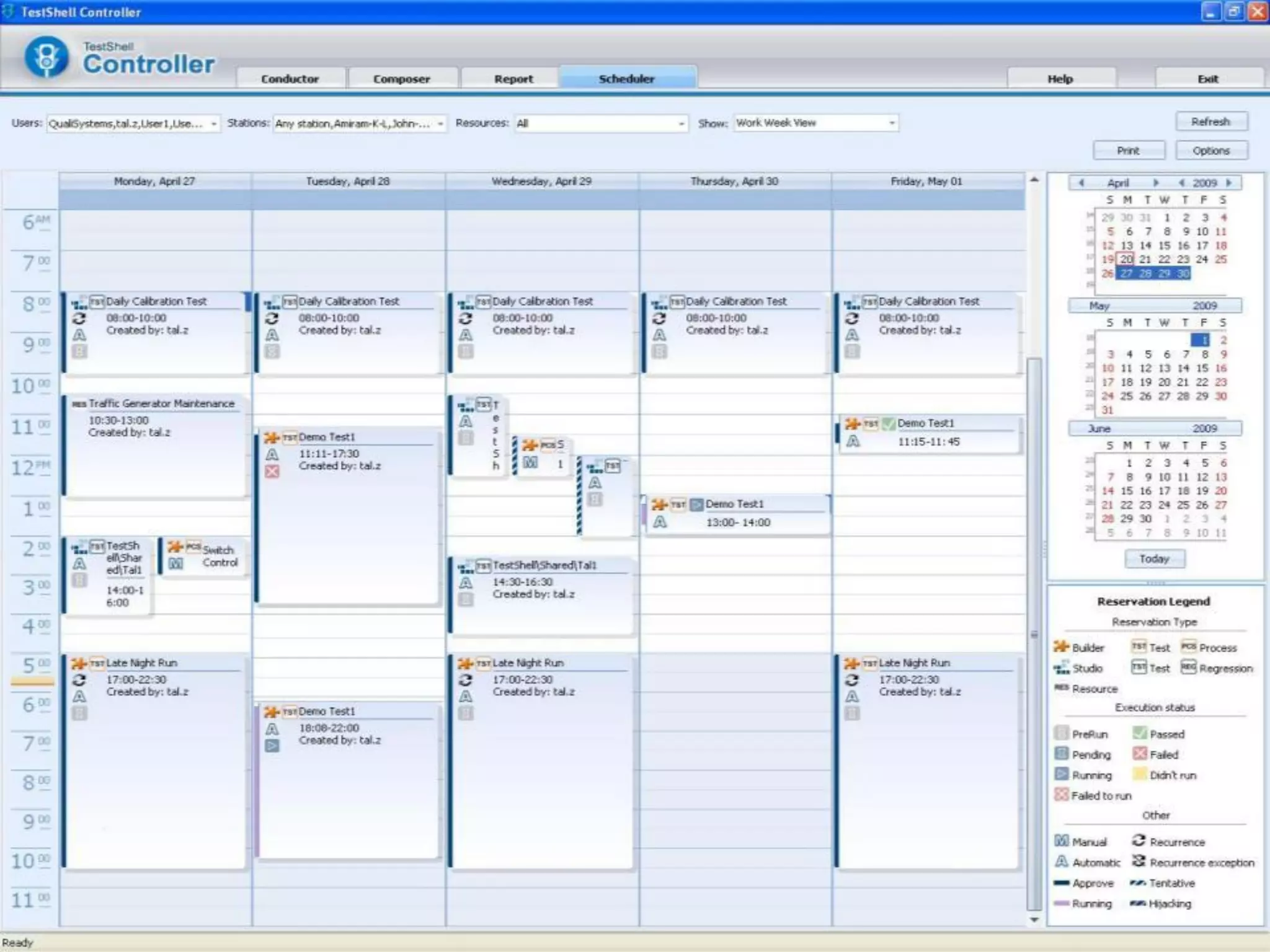Image resolution: width=1270 pixels, height=952 pixels.
Task: Go to next month in mini calendar
Action: (1155, 183)
